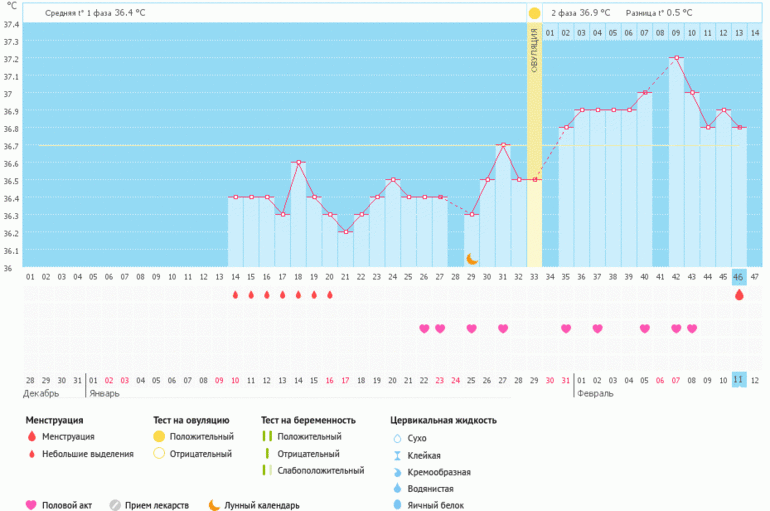Select the heart icon on cycle day 35
770x511 pixels.
566,328
